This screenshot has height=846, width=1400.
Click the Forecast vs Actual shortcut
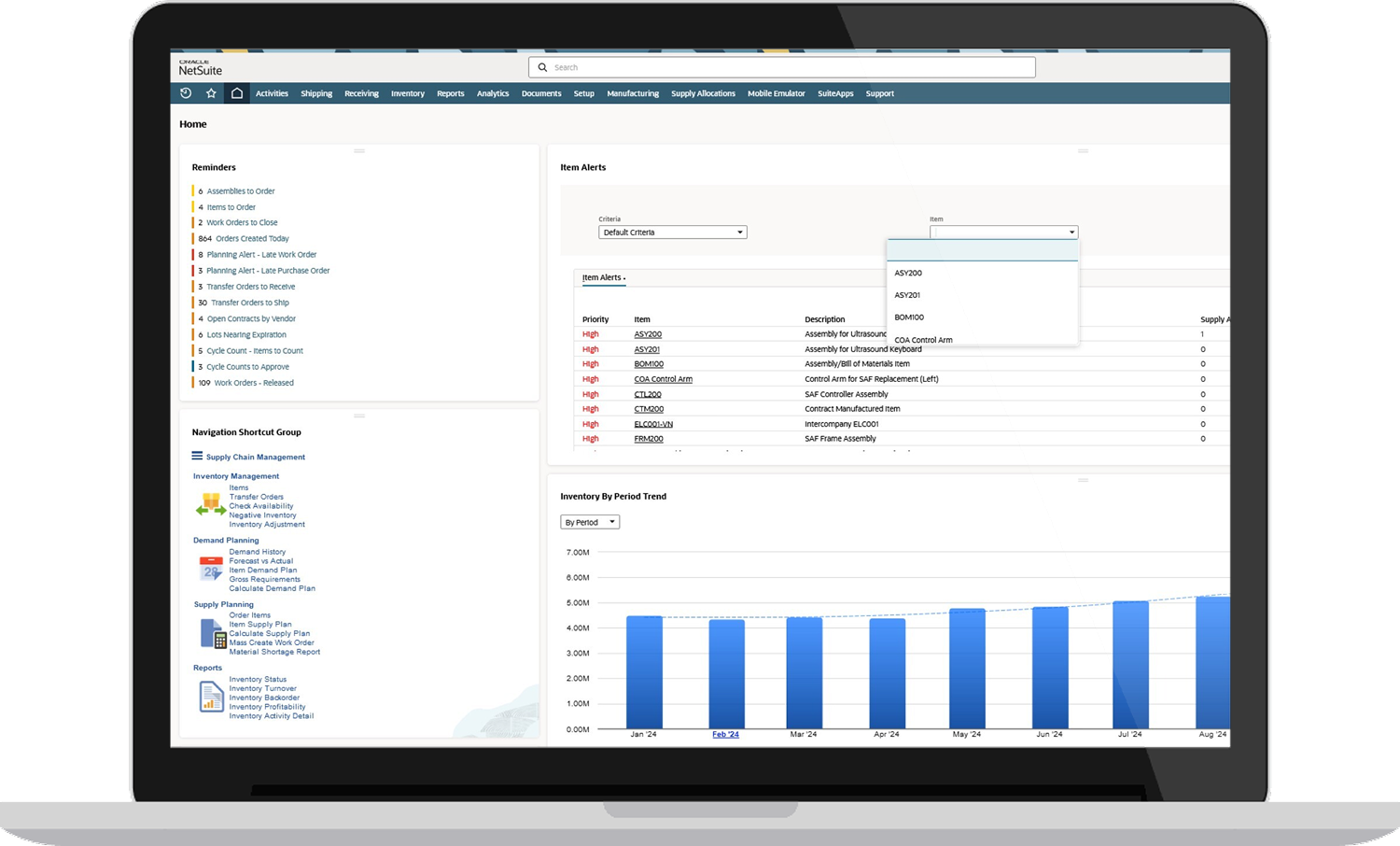[x=261, y=561]
